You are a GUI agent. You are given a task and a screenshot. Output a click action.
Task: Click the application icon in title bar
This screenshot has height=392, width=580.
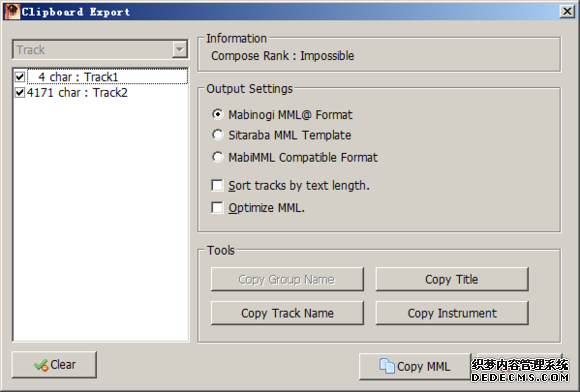click(x=12, y=12)
